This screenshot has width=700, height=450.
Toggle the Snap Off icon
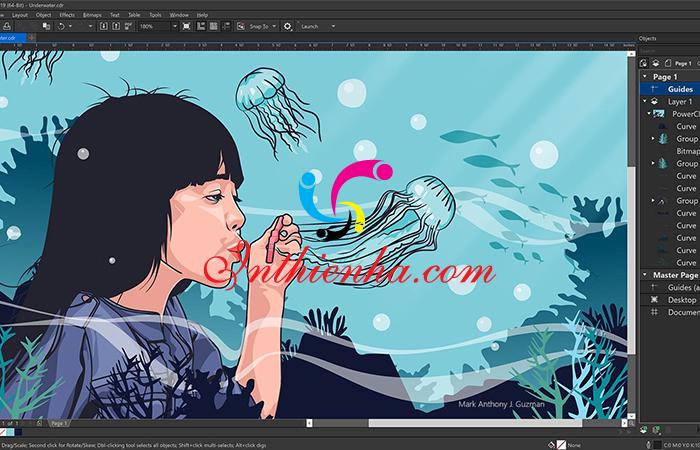point(241,26)
